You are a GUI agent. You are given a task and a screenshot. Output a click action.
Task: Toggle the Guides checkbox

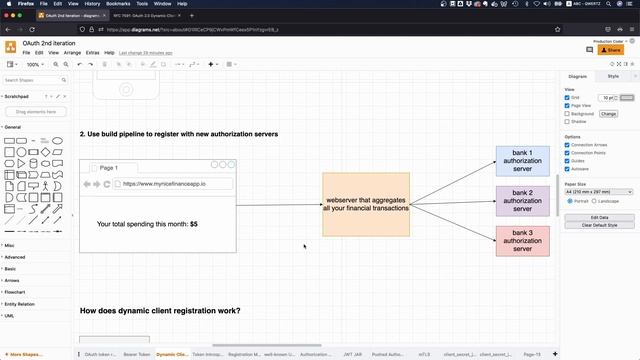pyautogui.click(x=567, y=161)
